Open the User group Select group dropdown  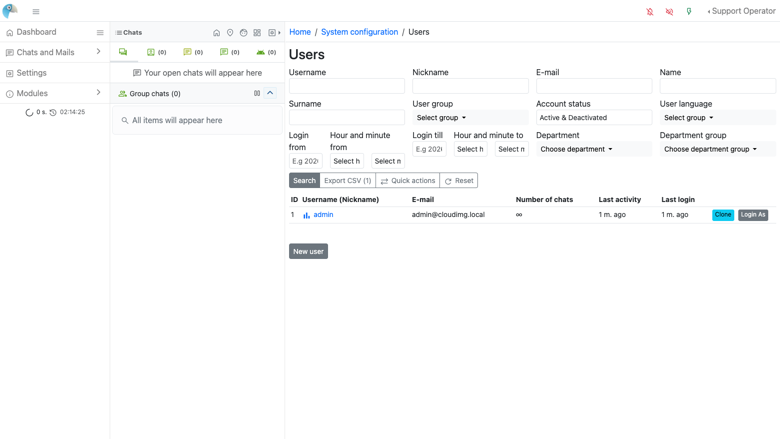point(441,118)
